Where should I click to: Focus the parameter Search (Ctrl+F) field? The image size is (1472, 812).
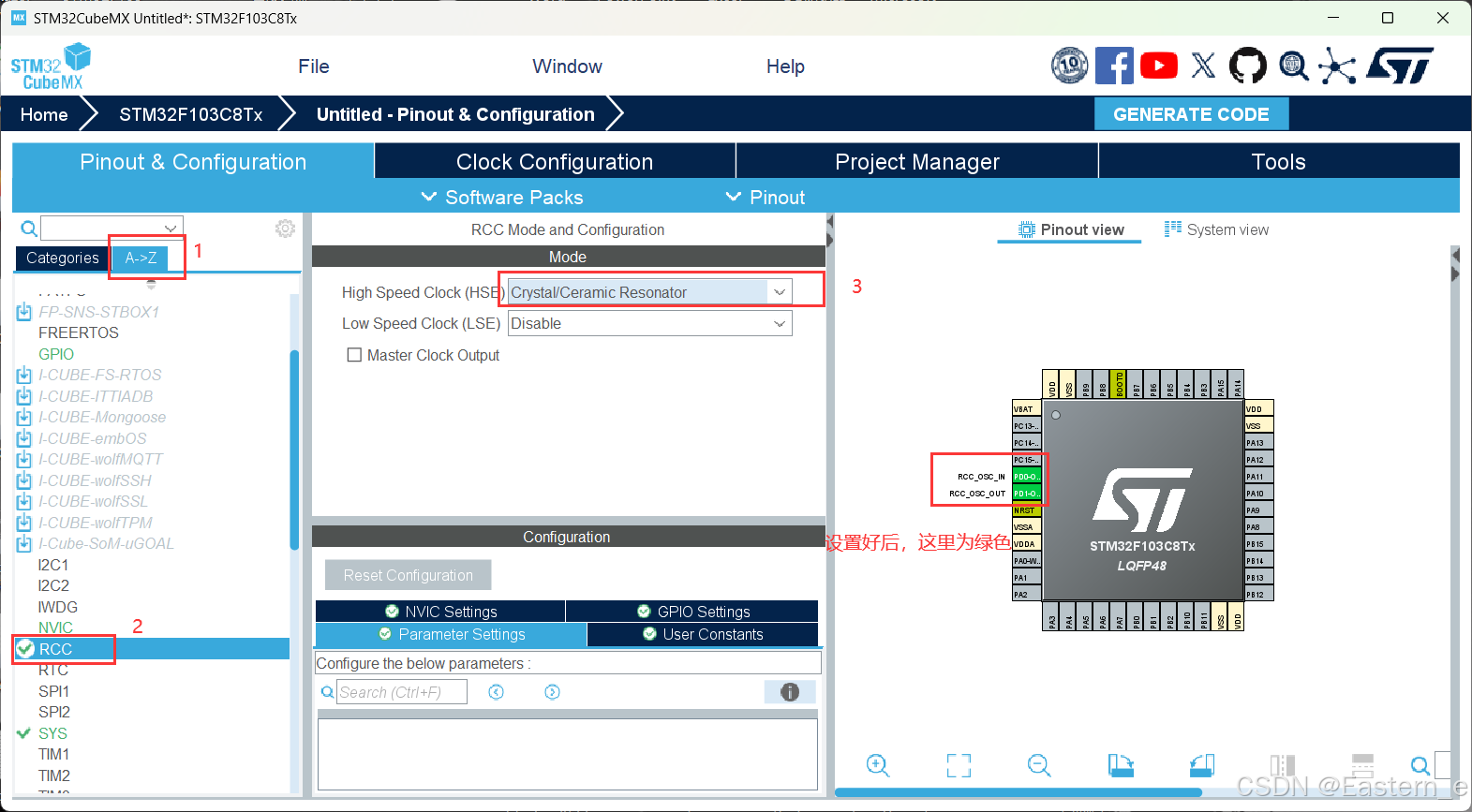click(x=402, y=692)
